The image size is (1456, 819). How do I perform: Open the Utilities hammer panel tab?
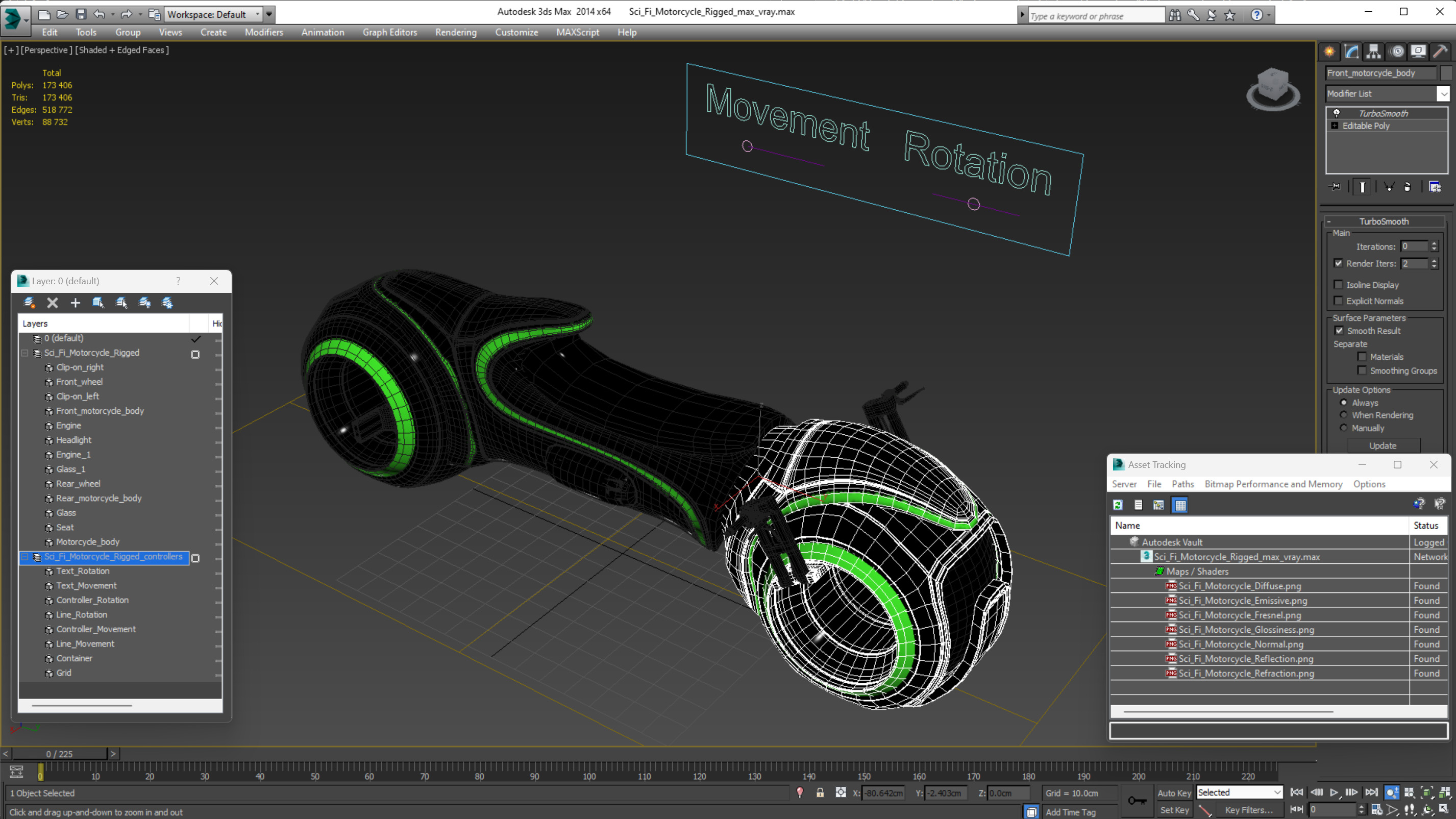click(1440, 52)
